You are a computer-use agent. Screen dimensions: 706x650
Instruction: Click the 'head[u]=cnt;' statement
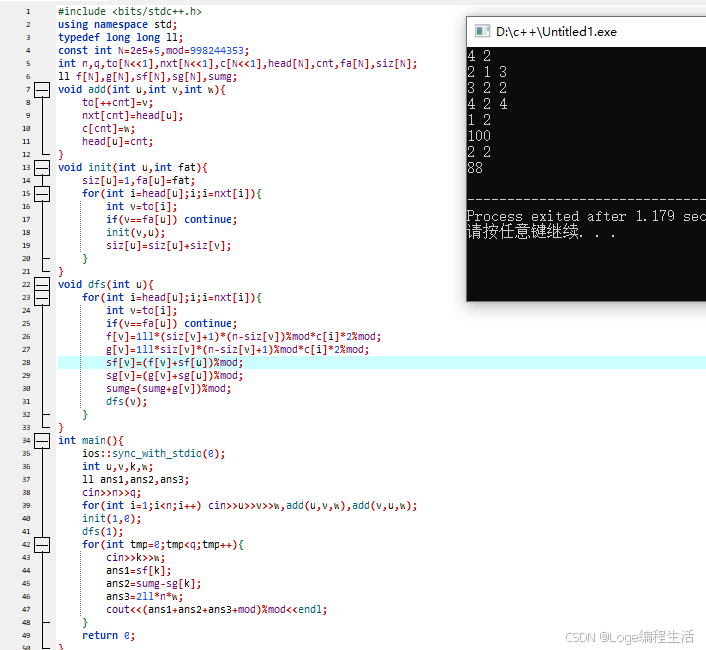(118, 142)
